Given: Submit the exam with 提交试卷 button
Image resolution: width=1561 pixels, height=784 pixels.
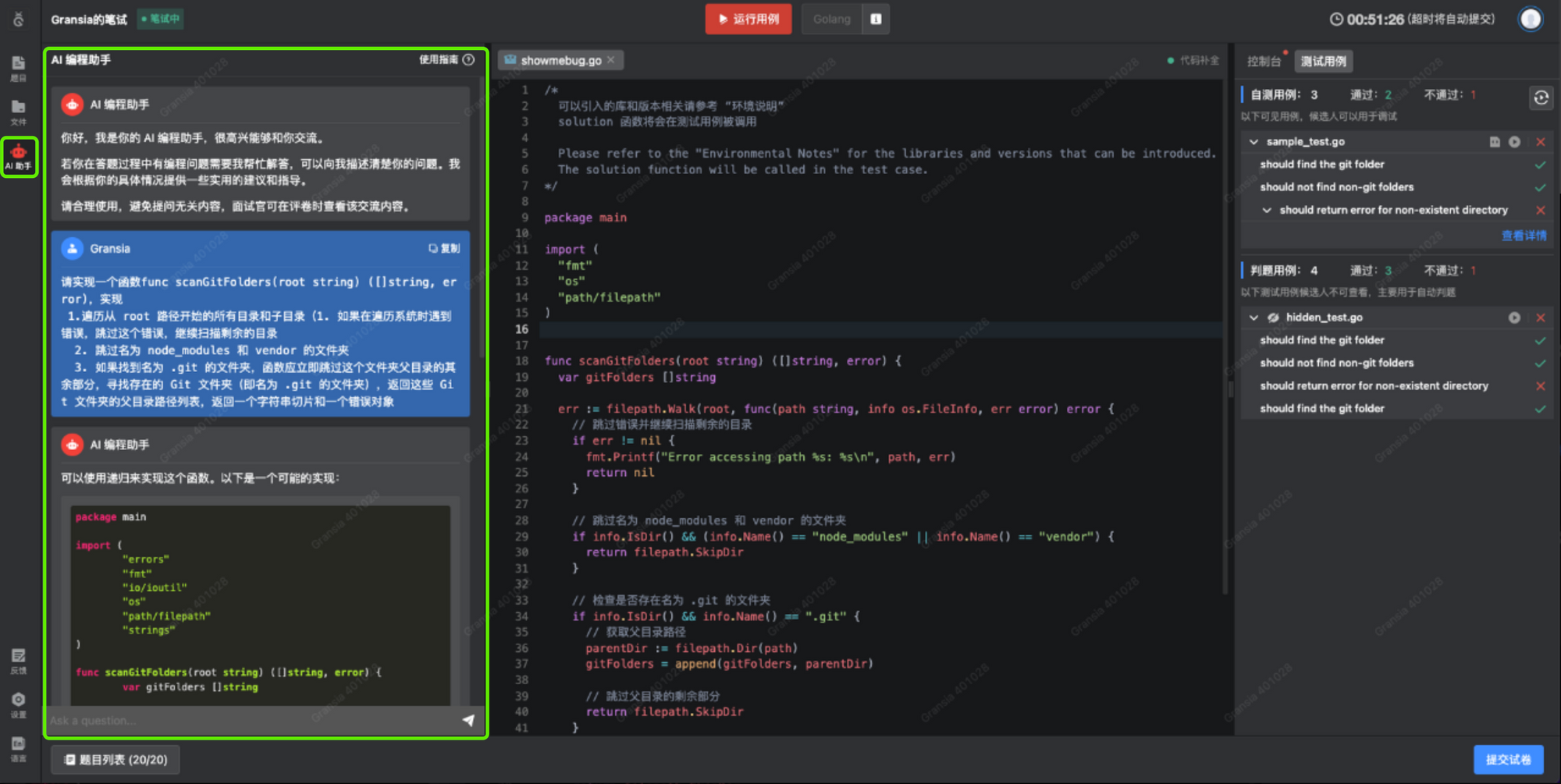Looking at the screenshot, I should pos(1508,759).
